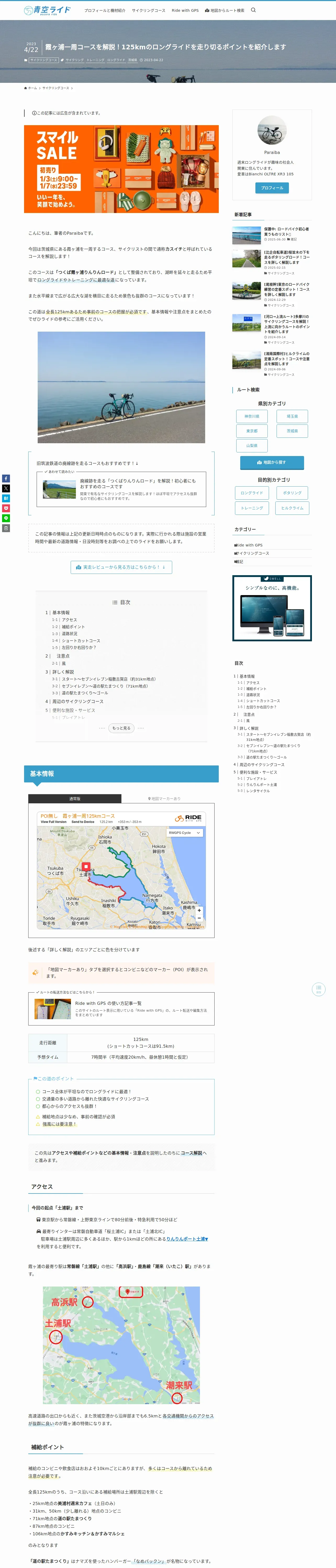
Task: Click the りんりんポート土浦 link
Action: [187, 1239]
